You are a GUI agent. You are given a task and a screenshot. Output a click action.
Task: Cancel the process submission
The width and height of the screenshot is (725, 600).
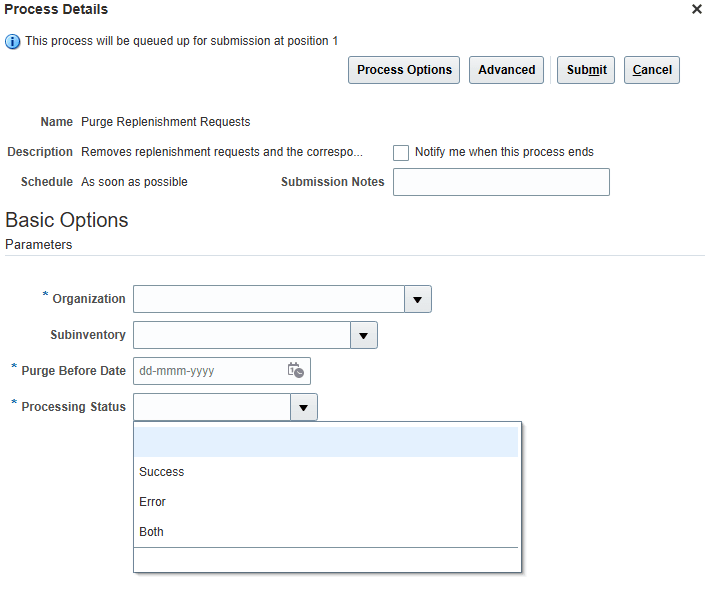[x=652, y=70]
